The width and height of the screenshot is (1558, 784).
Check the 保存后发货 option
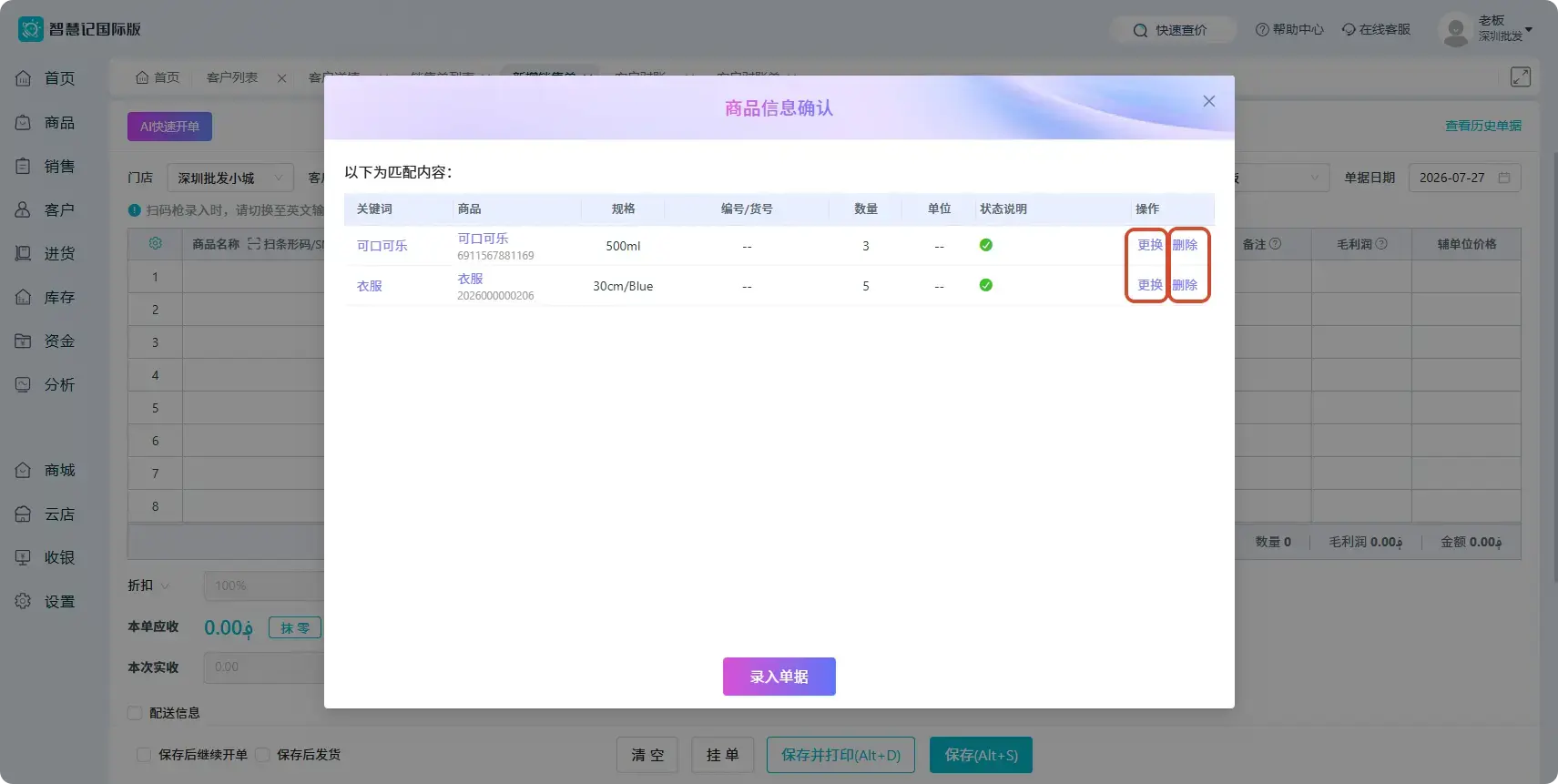point(262,755)
